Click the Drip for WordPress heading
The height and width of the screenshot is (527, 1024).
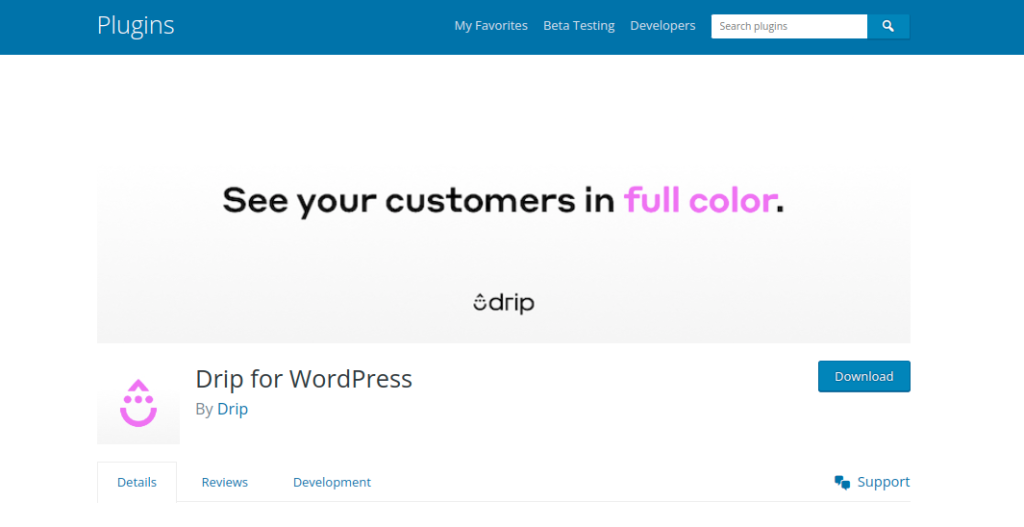point(304,379)
